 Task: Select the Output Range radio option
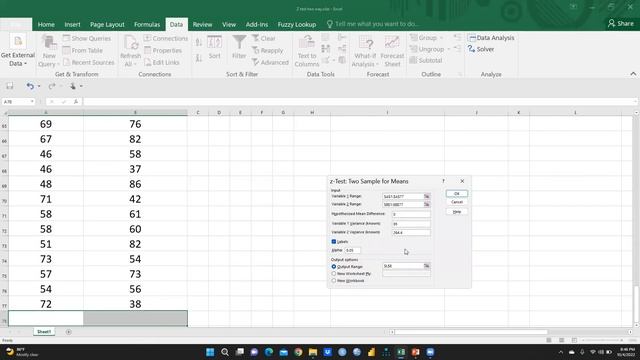[334, 267]
